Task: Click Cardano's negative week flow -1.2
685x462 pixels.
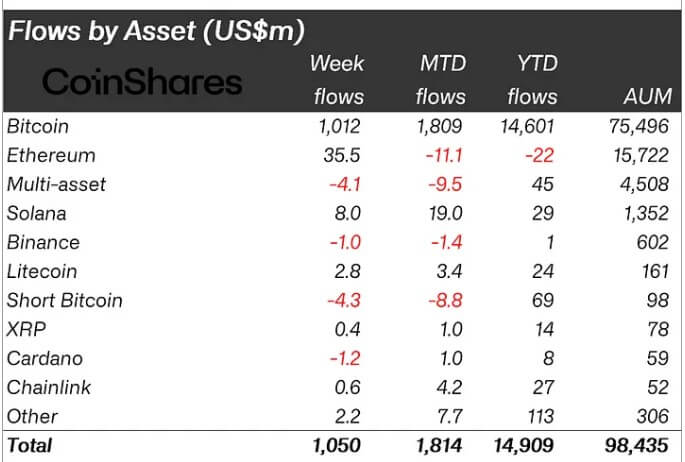Action: coord(345,359)
